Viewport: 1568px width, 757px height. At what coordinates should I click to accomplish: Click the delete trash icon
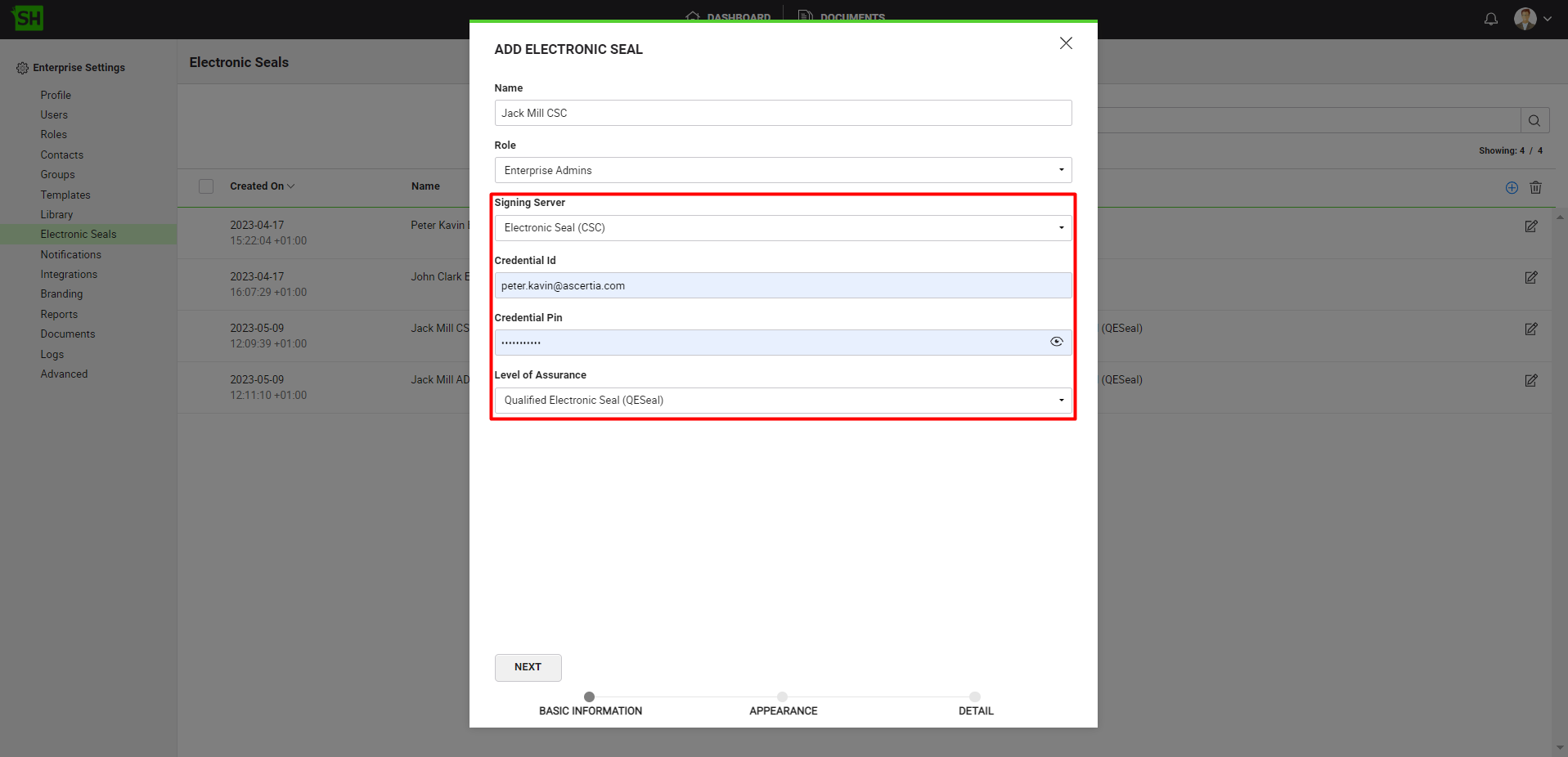[x=1535, y=188]
